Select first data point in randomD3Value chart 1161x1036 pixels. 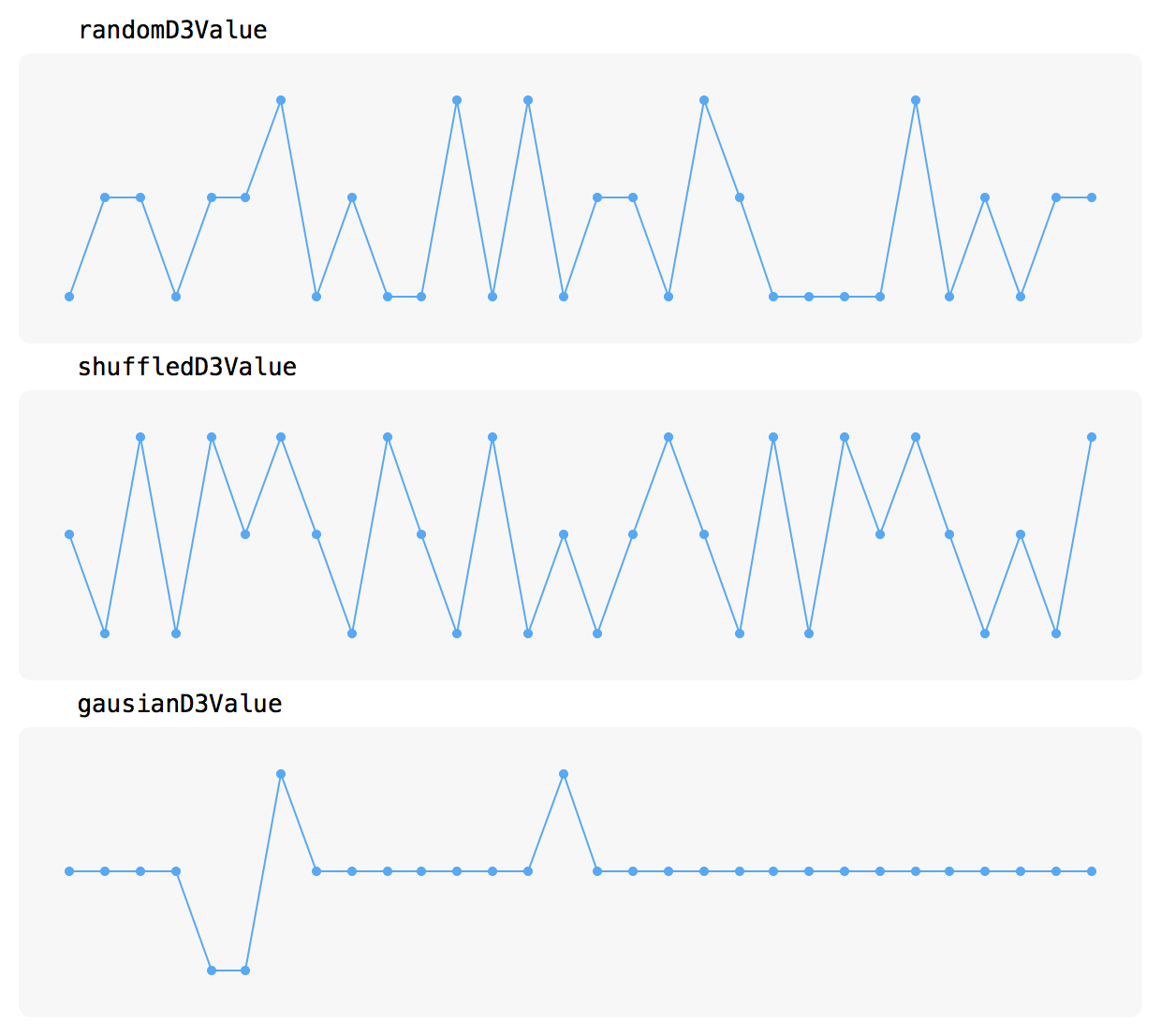(x=69, y=297)
